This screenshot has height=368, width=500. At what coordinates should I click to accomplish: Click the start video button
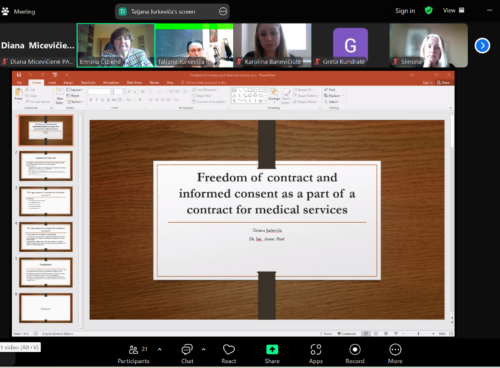click(x=20, y=347)
